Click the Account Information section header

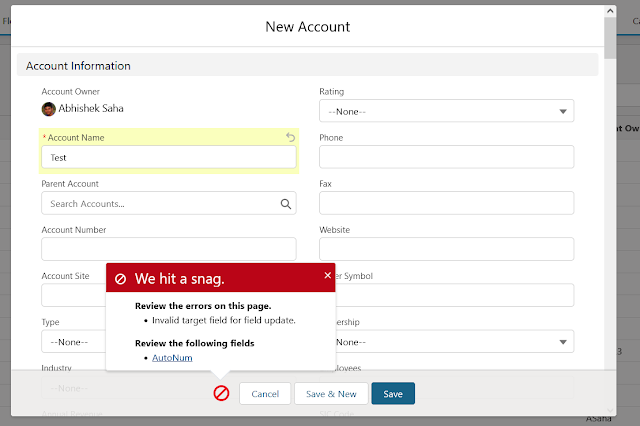click(x=307, y=65)
